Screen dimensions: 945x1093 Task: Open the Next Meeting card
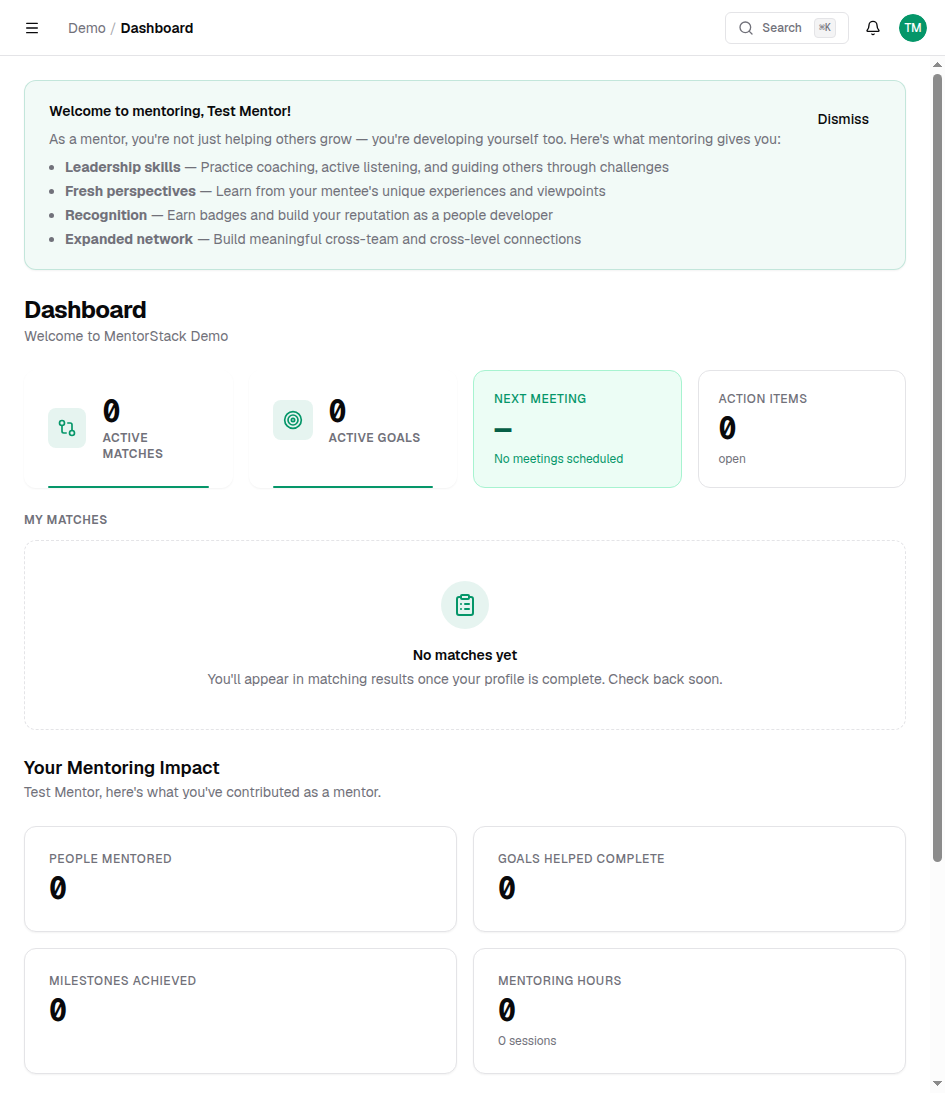click(577, 428)
